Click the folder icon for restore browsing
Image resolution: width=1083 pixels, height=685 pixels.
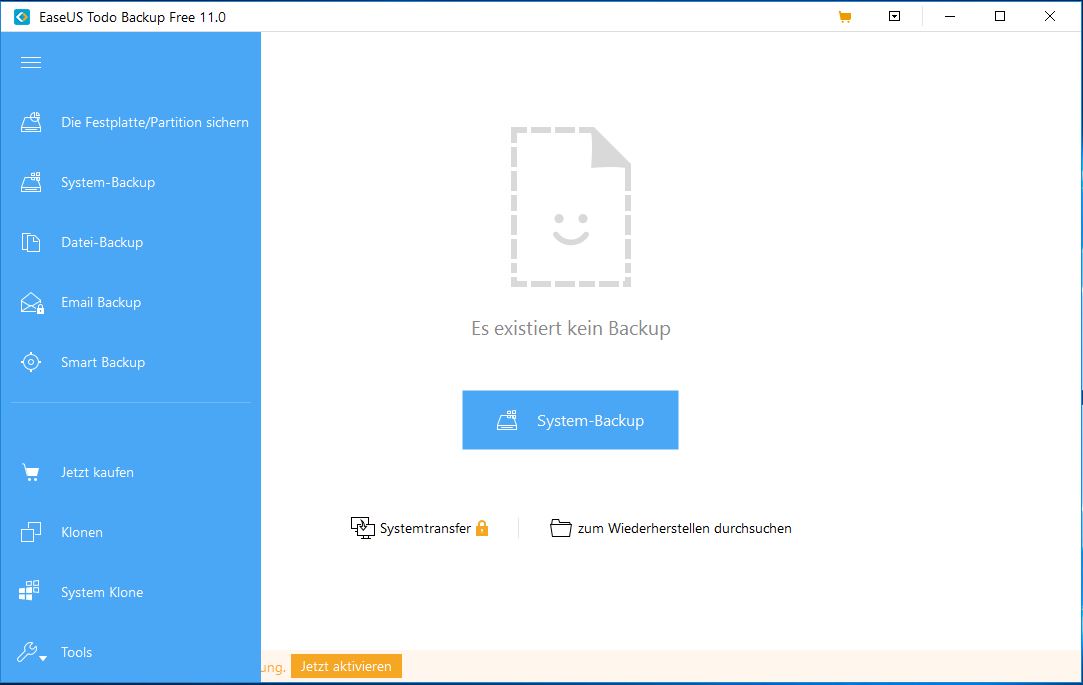[561, 528]
